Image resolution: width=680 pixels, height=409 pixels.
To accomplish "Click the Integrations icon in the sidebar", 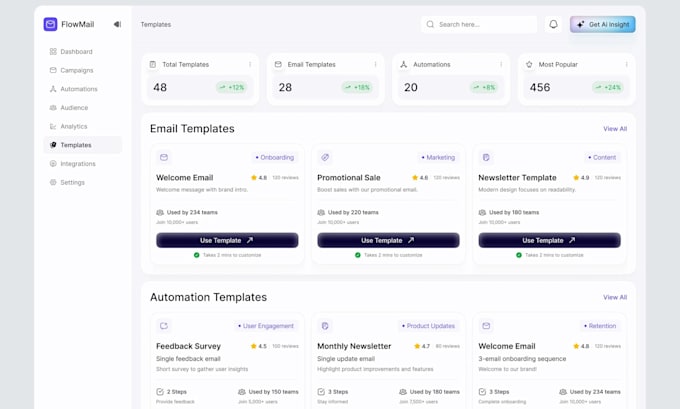I will click(53, 164).
